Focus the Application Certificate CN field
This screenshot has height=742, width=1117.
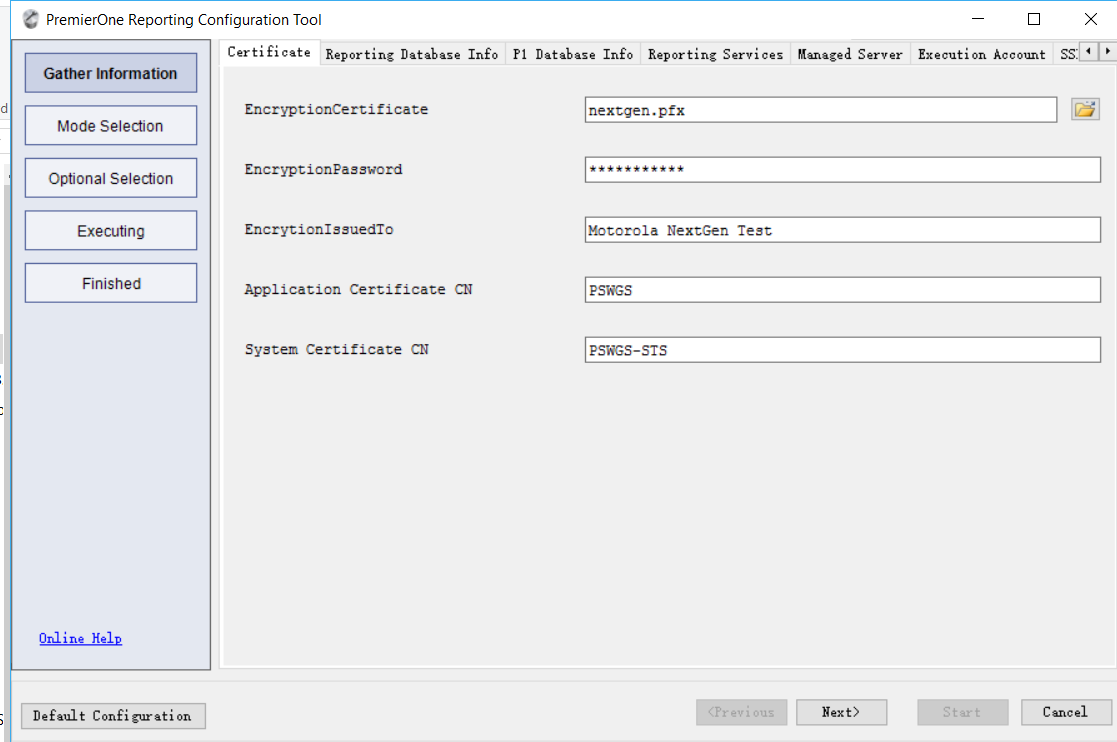pyautogui.click(x=843, y=290)
